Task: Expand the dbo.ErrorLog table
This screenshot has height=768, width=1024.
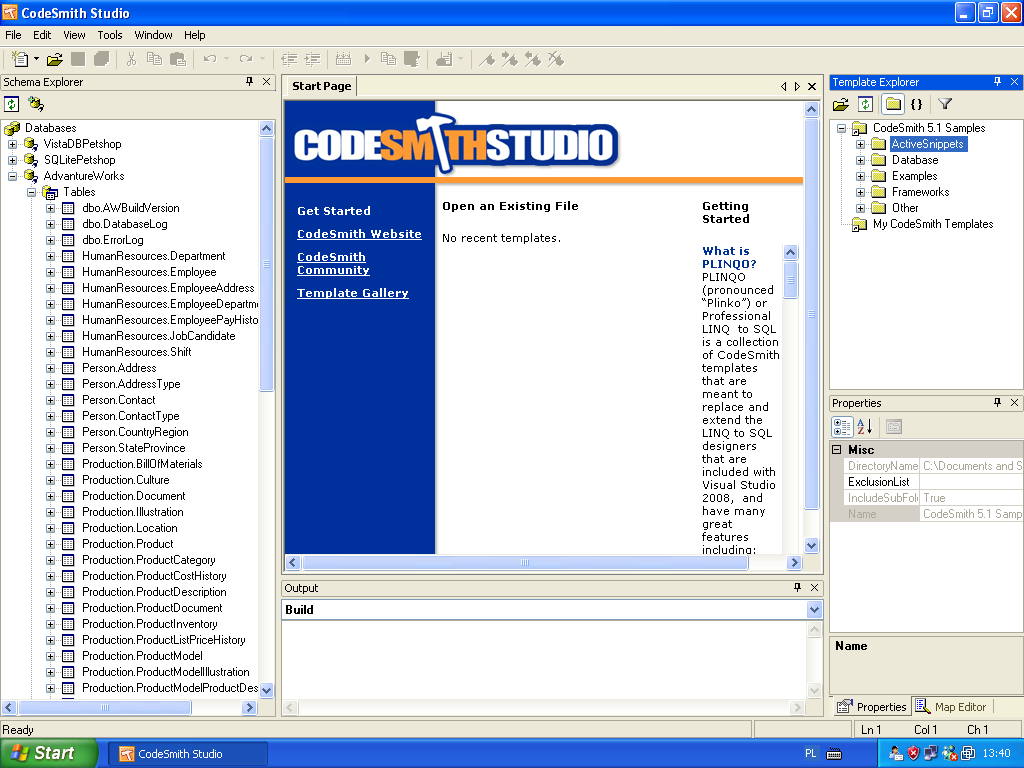Action: point(50,240)
